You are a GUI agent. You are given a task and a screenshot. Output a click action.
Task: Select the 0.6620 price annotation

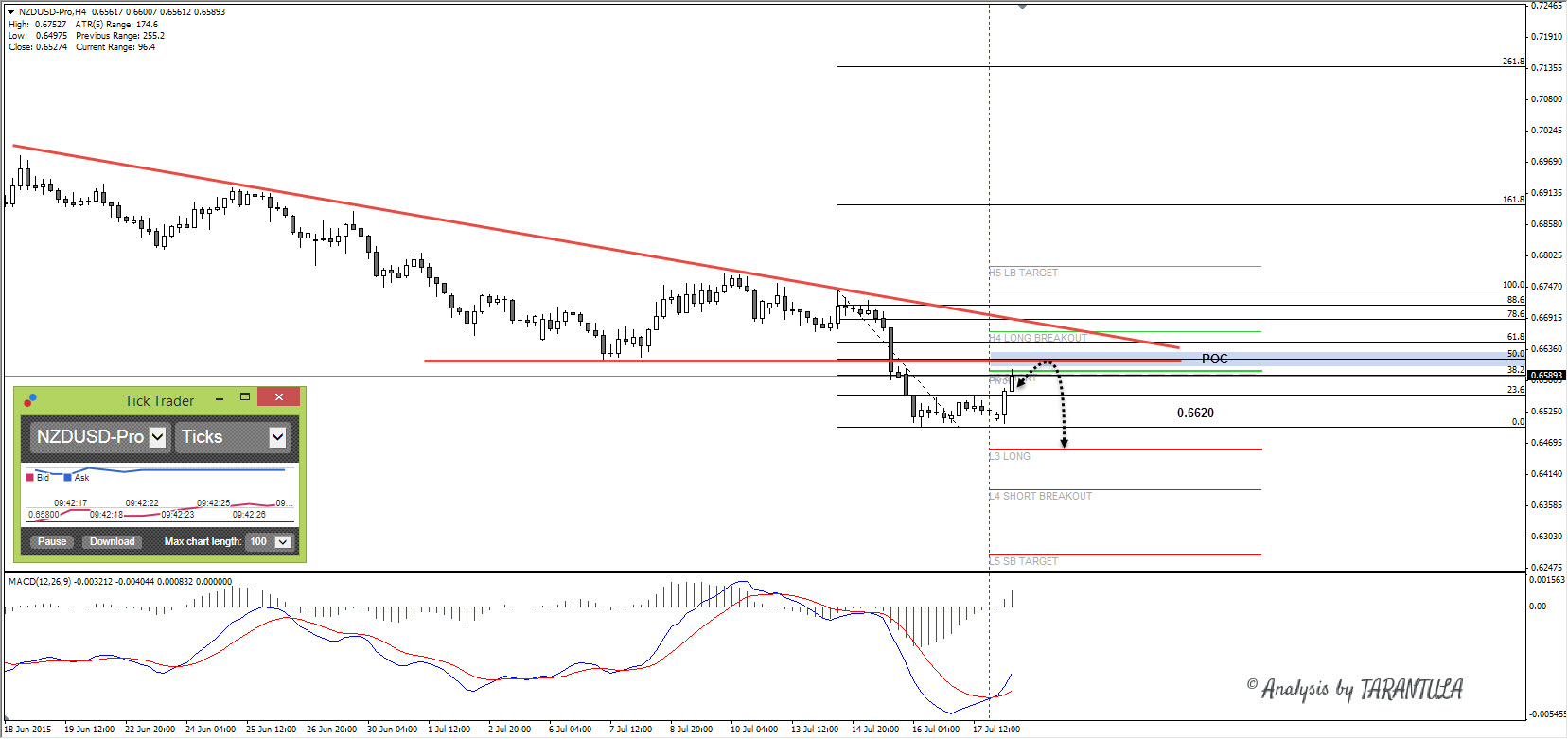(x=1195, y=413)
